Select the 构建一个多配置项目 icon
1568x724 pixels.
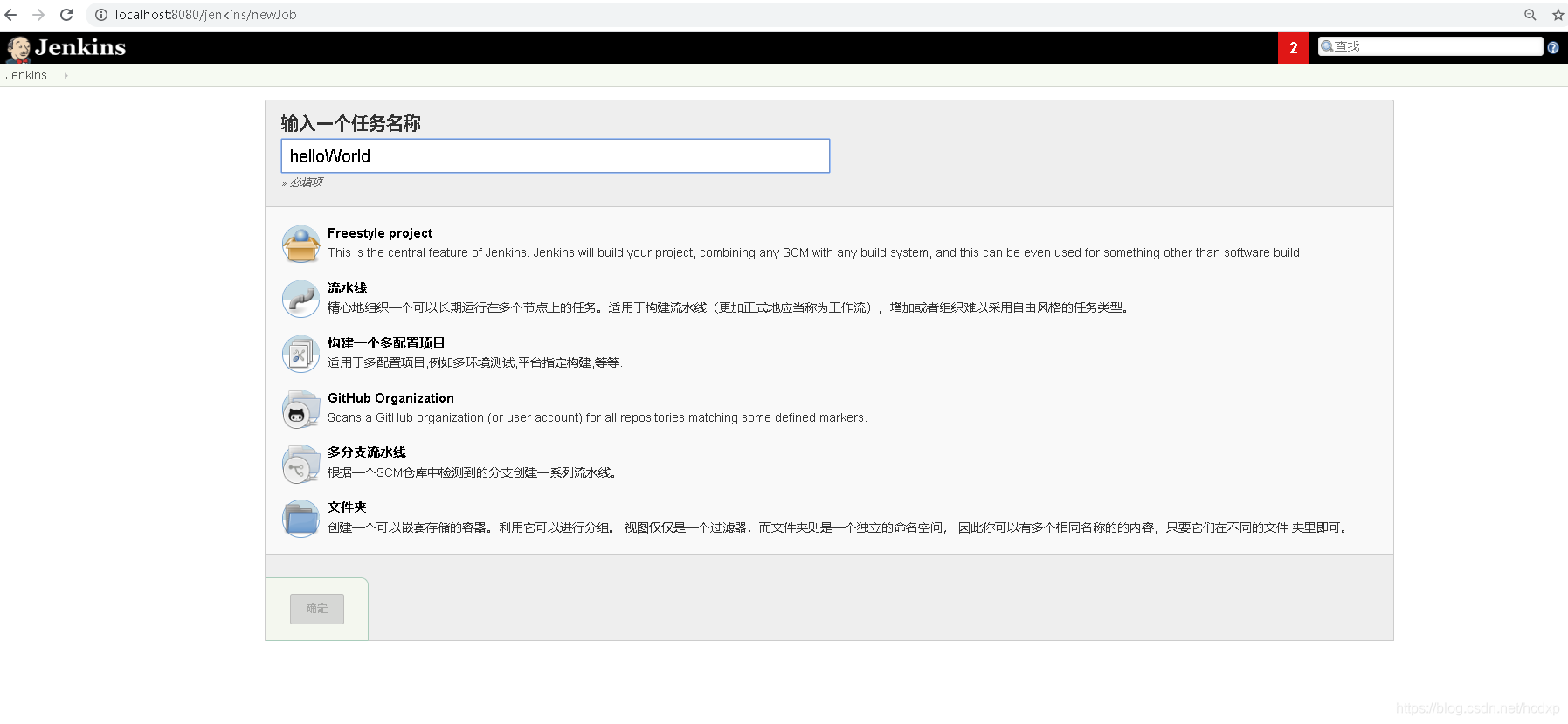click(x=301, y=354)
